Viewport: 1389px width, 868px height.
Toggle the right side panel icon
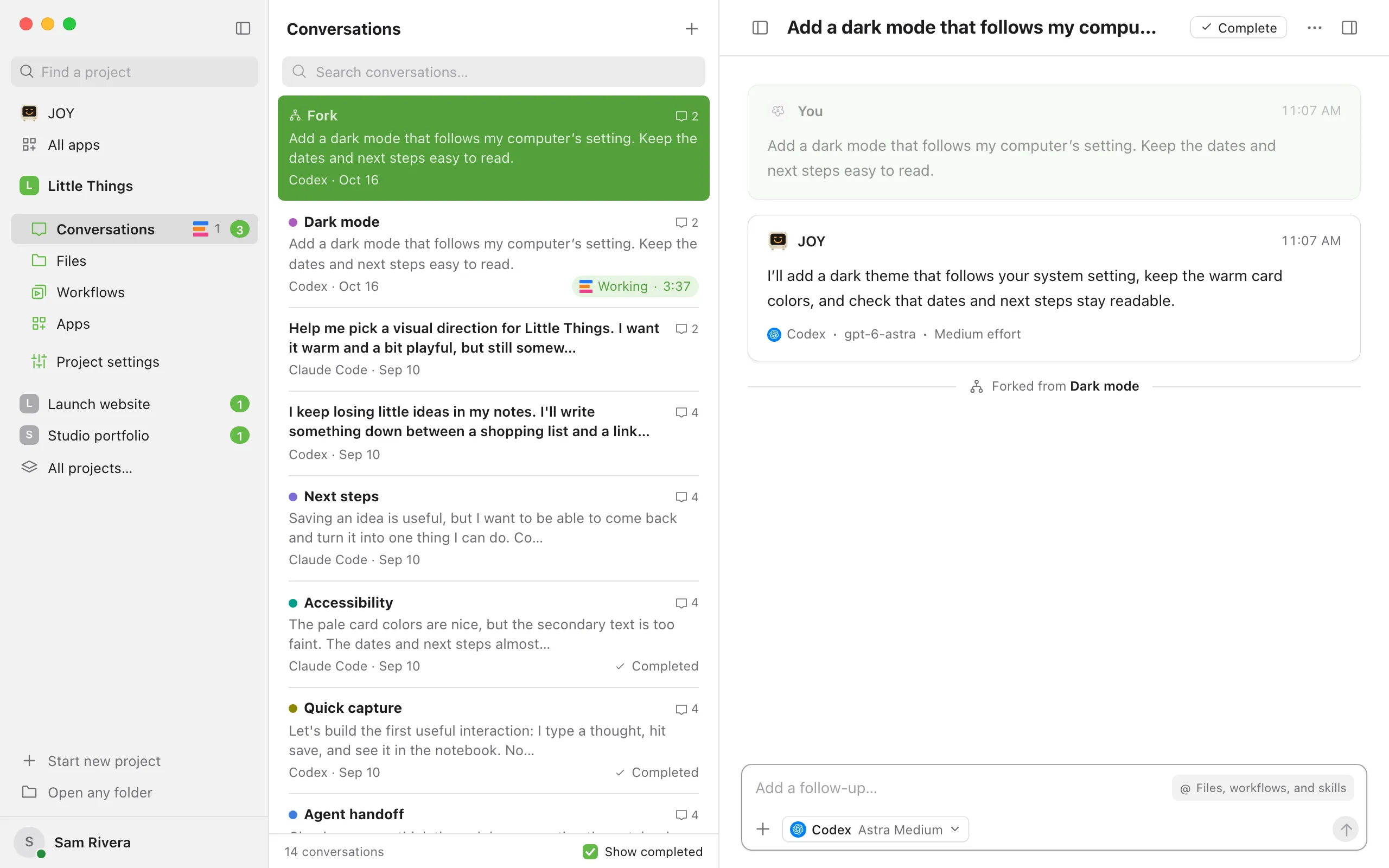coord(1349,28)
